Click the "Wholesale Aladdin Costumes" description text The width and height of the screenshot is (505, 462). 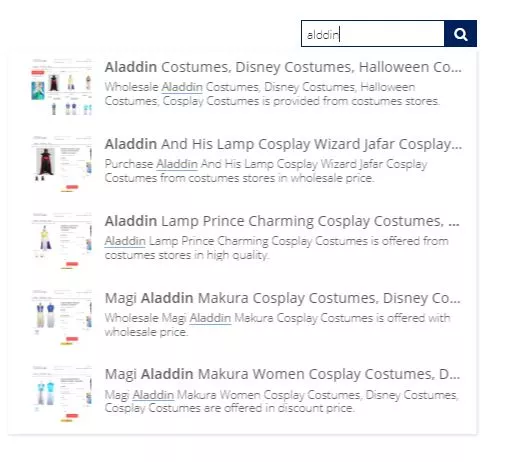[x=272, y=94]
